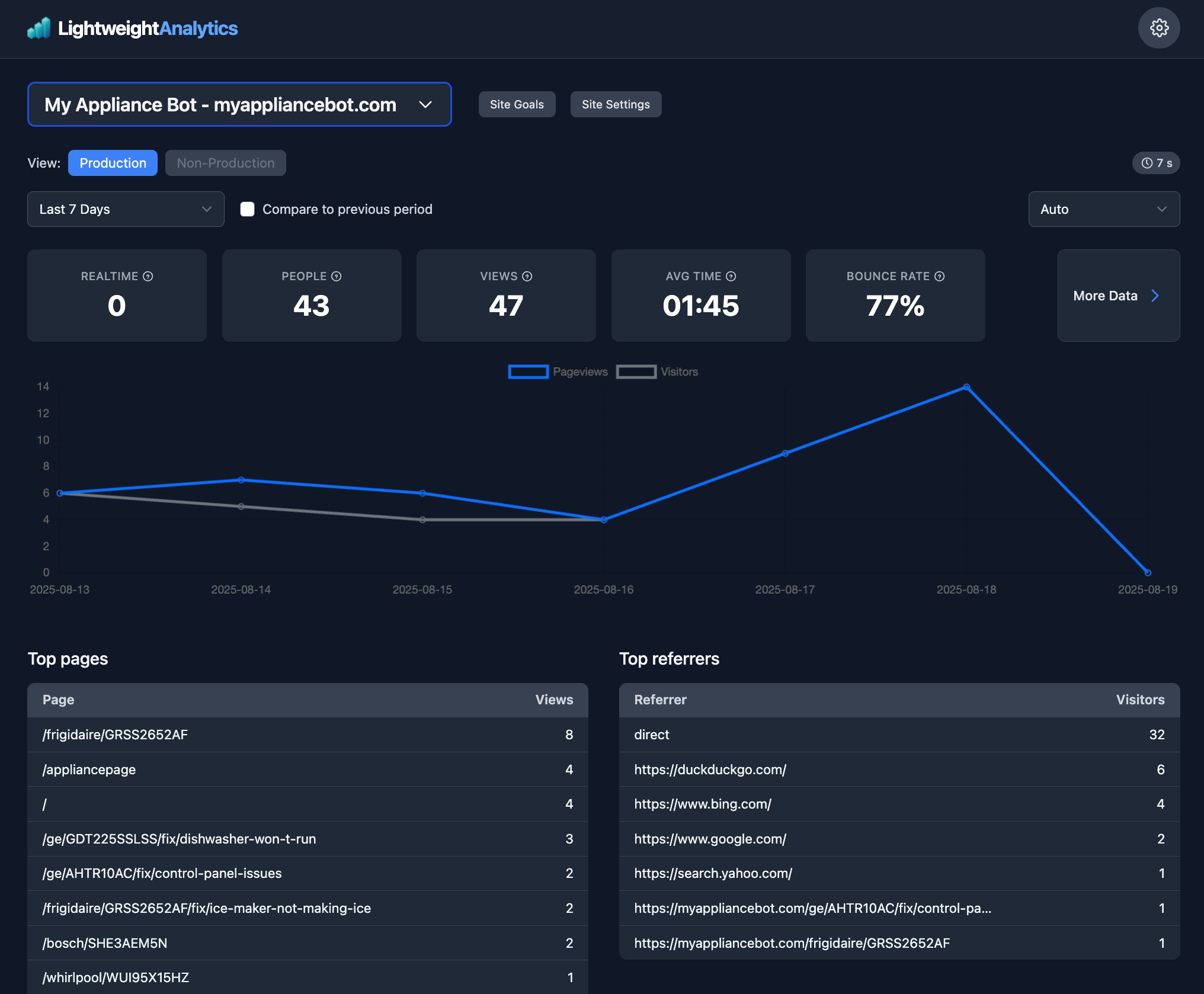Click the People help question icon
The image size is (1204, 994).
click(337, 277)
